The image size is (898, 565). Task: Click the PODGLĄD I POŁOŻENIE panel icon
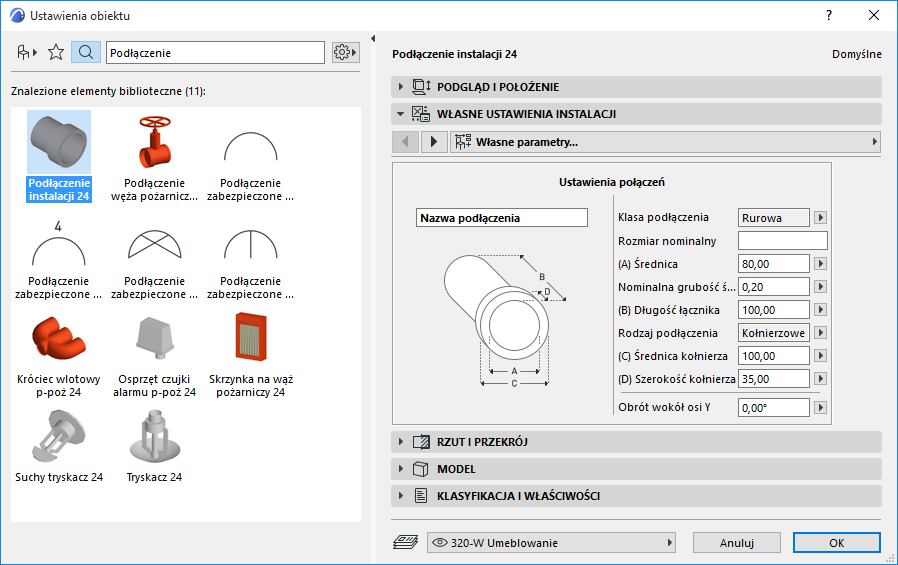pos(422,87)
